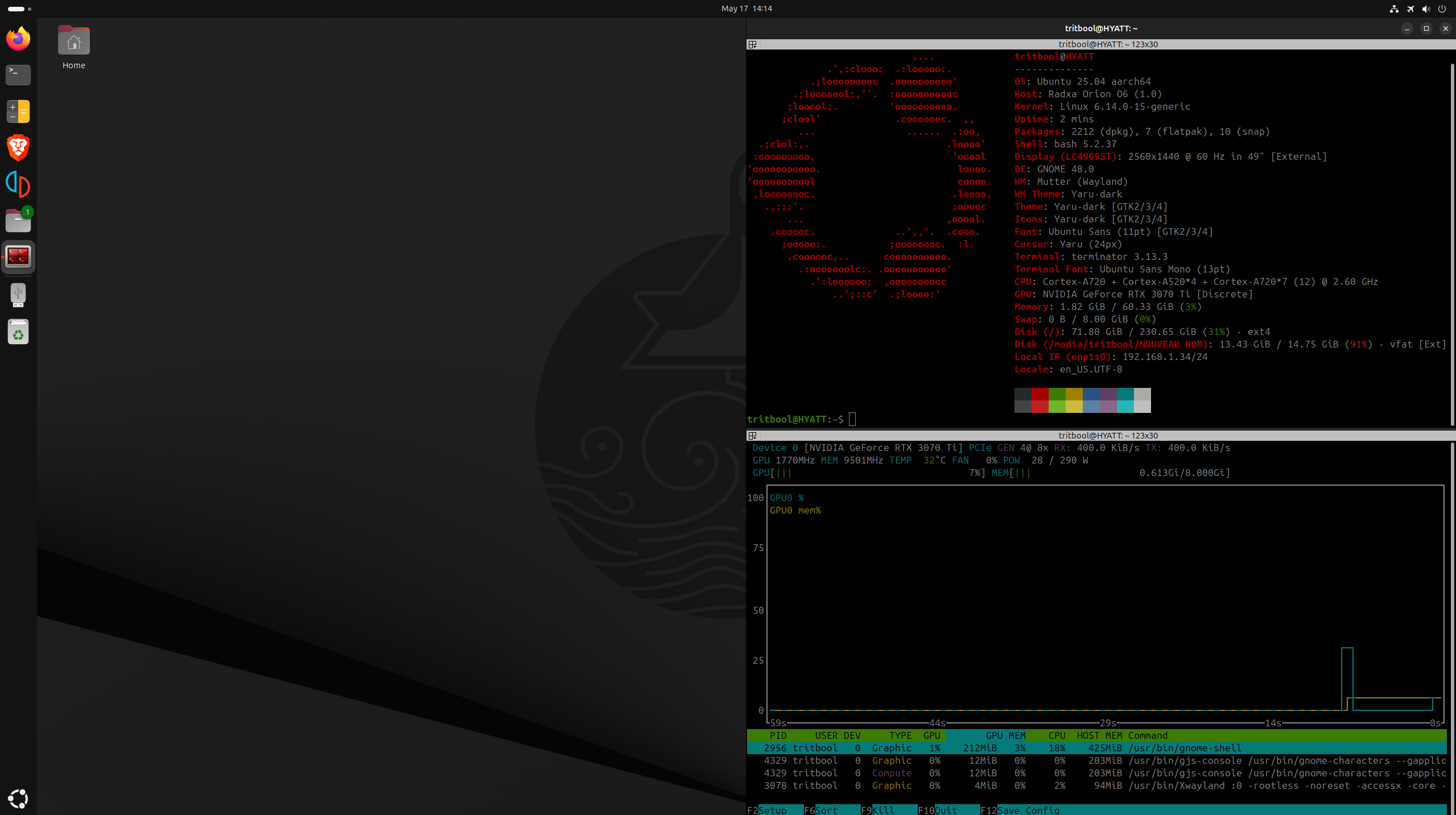Click the TEMP 32°C reading in nvtop
The height and width of the screenshot is (815, 1456).
coord(917,460)
